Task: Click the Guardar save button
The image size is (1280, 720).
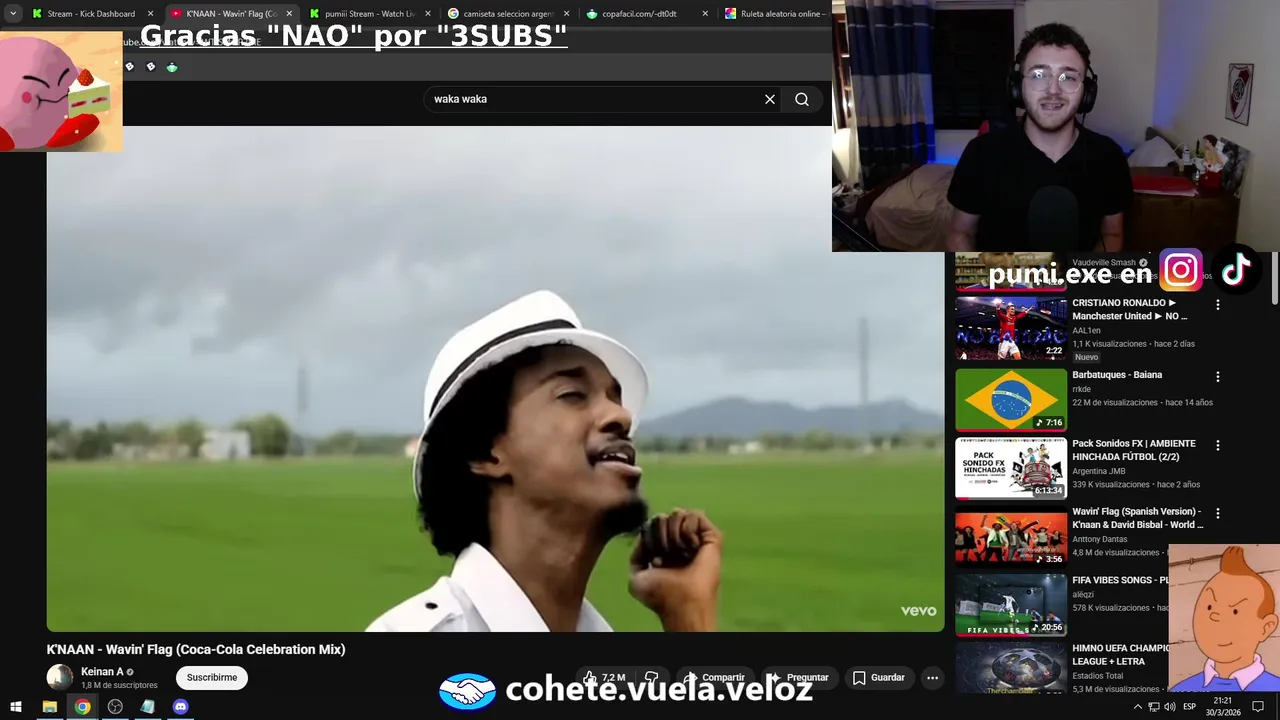Action: point(879,677)
